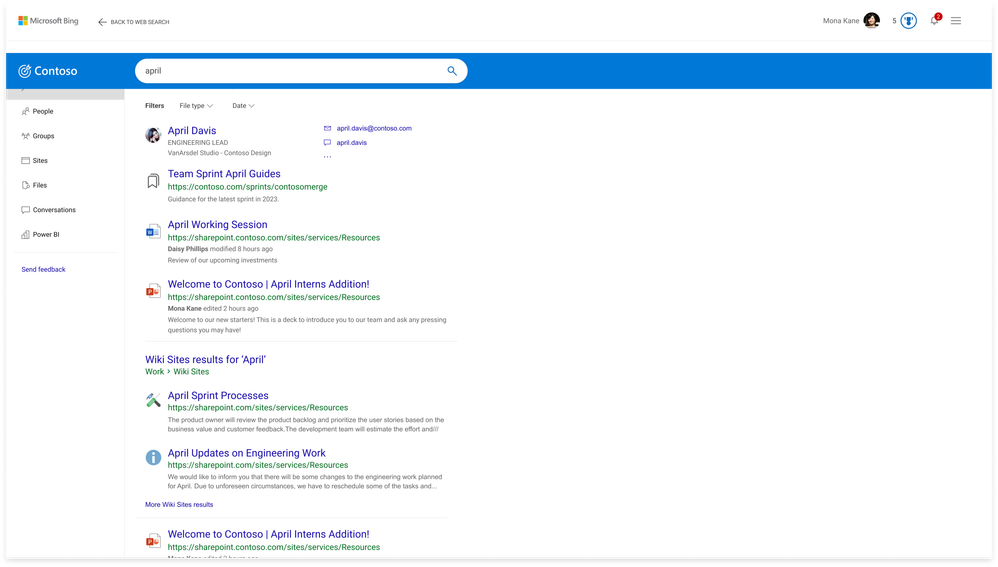Click the Contoso logo
The height and width of the screenshot is (567, 998).
pyautogui.click(x=48, y=71)
